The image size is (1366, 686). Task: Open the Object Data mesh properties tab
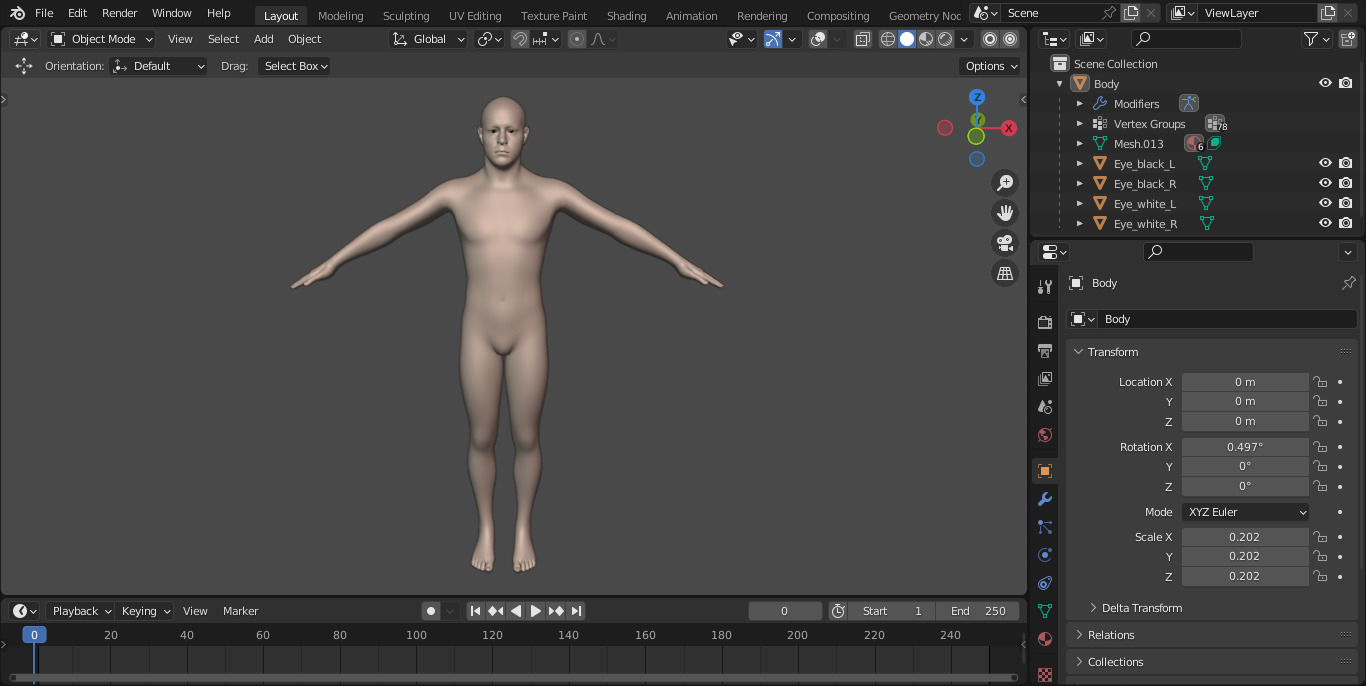click(x=1045, y=611)
